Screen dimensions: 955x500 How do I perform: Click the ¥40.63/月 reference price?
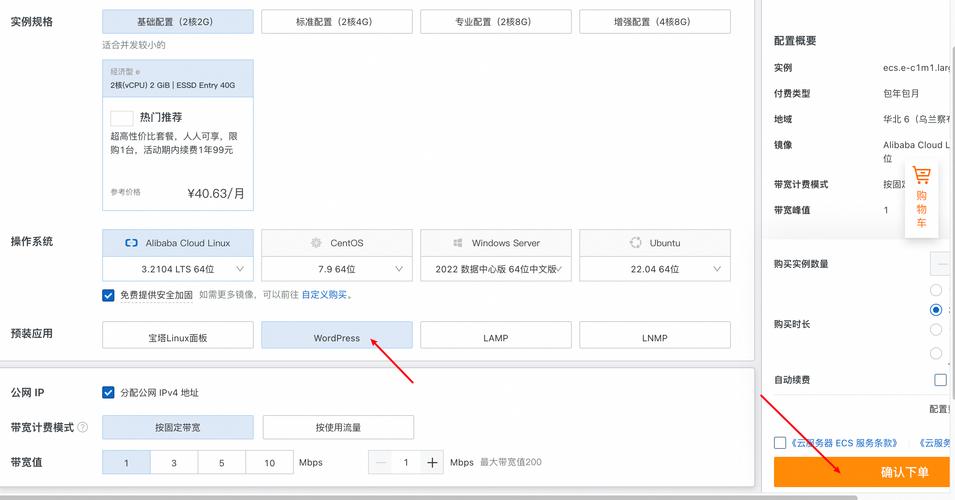pos(216,194)
